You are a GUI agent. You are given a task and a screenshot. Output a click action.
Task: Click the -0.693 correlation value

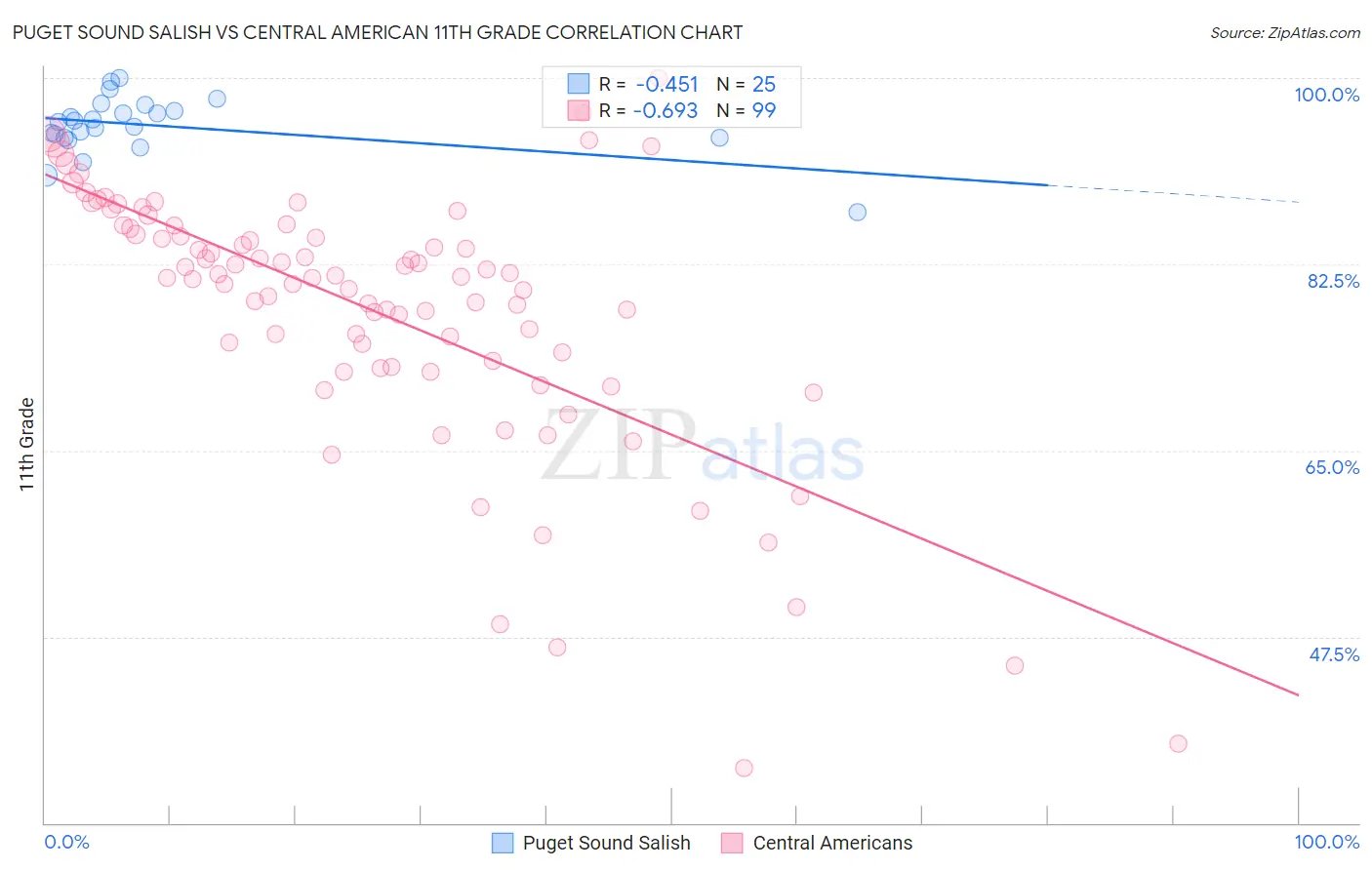tap(666, 110)
